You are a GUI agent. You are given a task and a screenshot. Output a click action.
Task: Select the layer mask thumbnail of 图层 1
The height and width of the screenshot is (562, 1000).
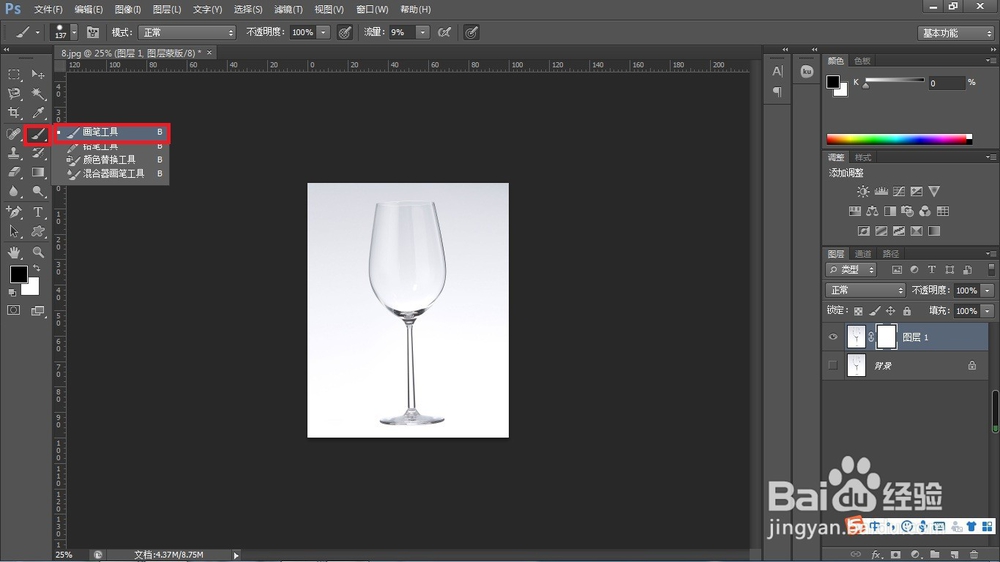tap(886, 337)
